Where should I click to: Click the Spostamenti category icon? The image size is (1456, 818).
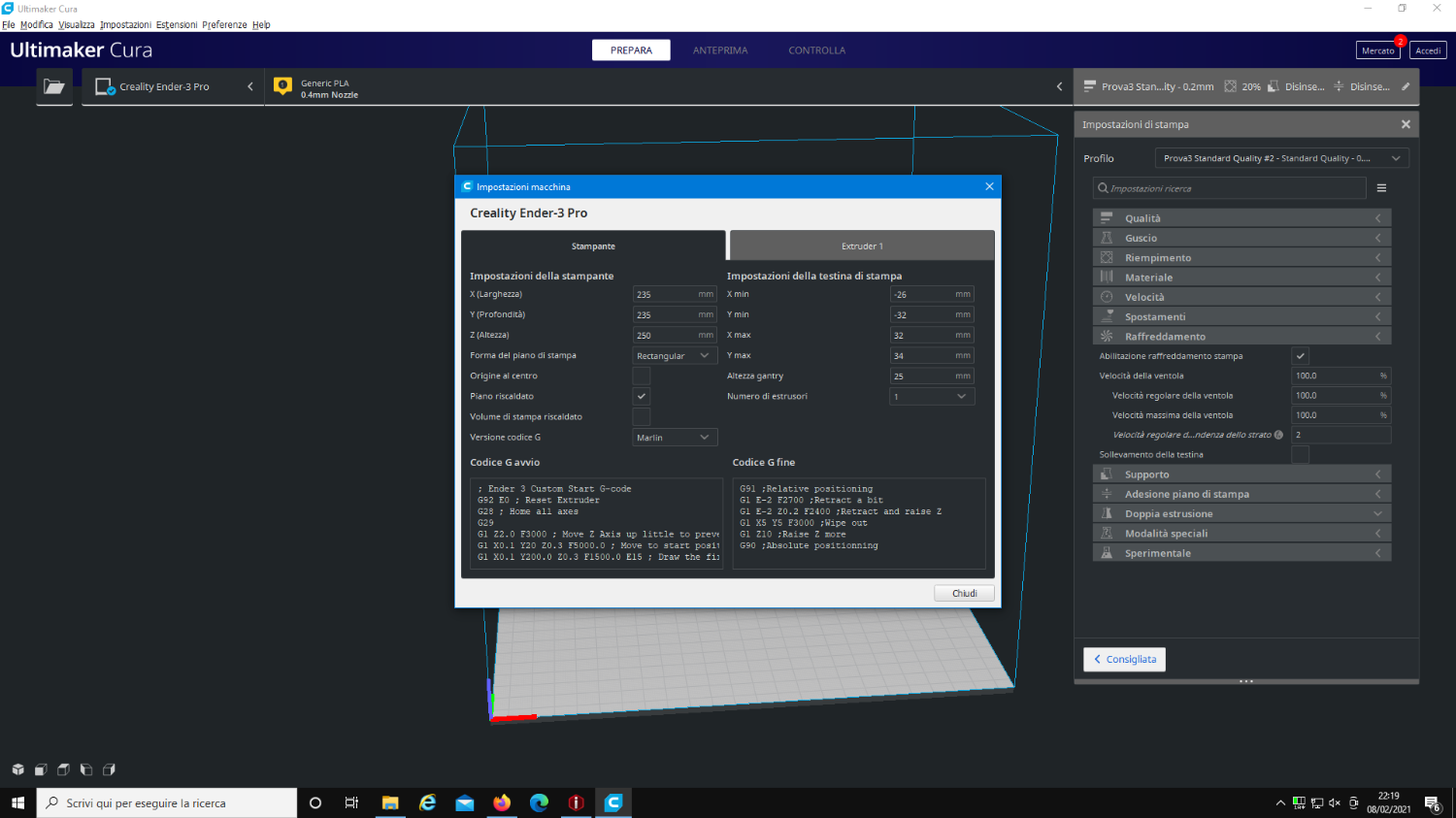[x=1107, y=316]
